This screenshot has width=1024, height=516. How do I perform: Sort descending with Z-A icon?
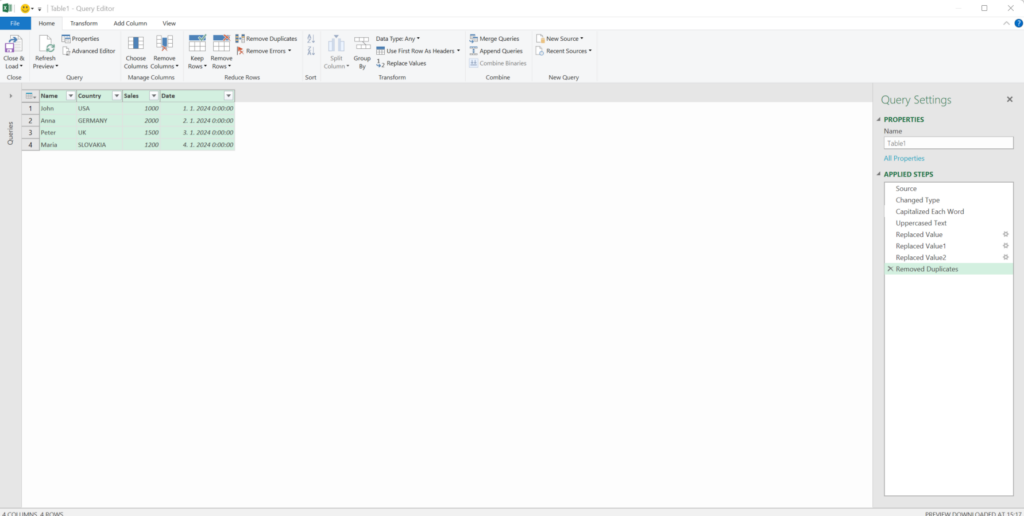[311, 51]
